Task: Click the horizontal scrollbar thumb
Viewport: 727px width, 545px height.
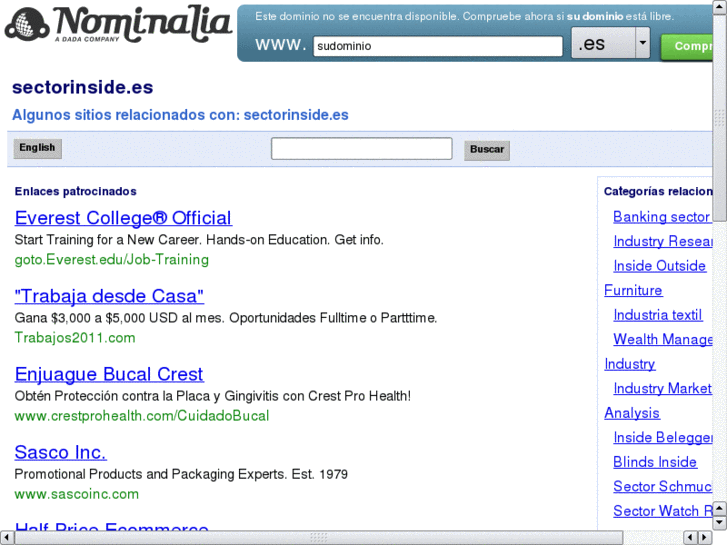Action: coord(318,538)
